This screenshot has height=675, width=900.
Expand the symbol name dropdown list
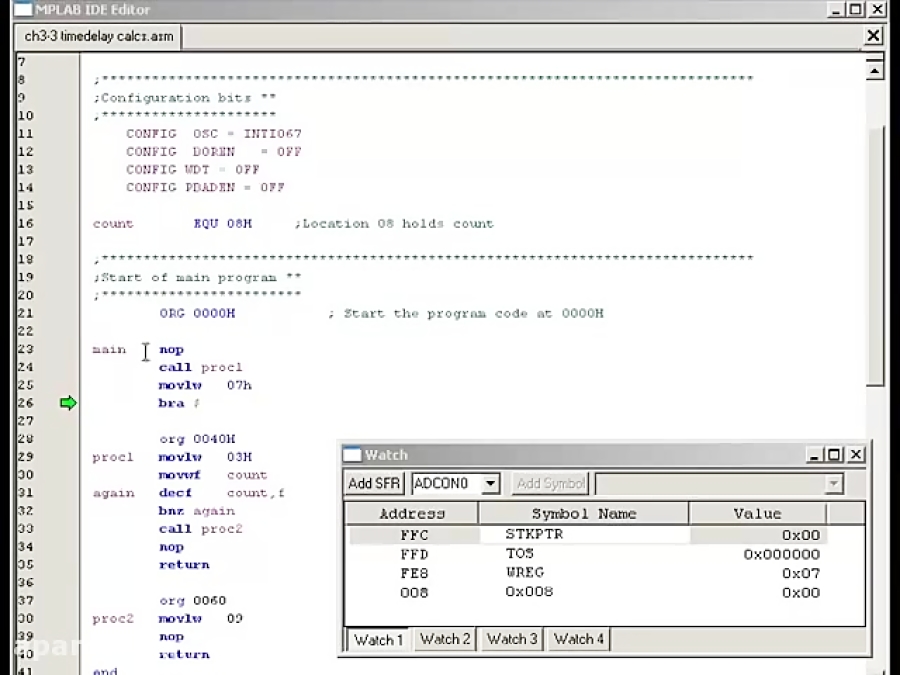point(833,484)
